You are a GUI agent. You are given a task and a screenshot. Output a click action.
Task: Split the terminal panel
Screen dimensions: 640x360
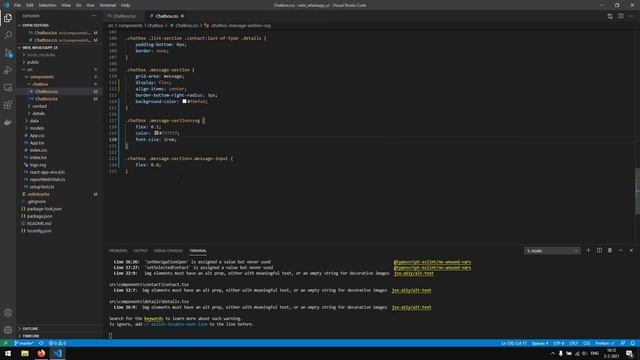(599, 250)
